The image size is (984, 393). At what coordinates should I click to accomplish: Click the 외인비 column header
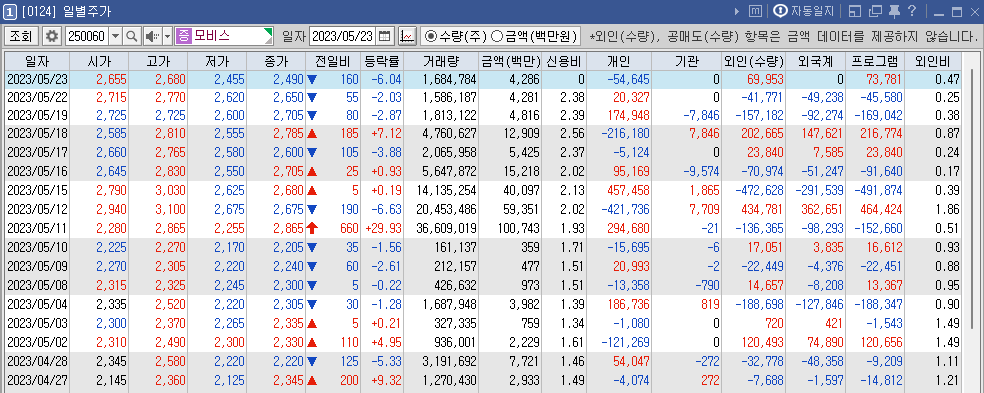click(x=933, y=62)
